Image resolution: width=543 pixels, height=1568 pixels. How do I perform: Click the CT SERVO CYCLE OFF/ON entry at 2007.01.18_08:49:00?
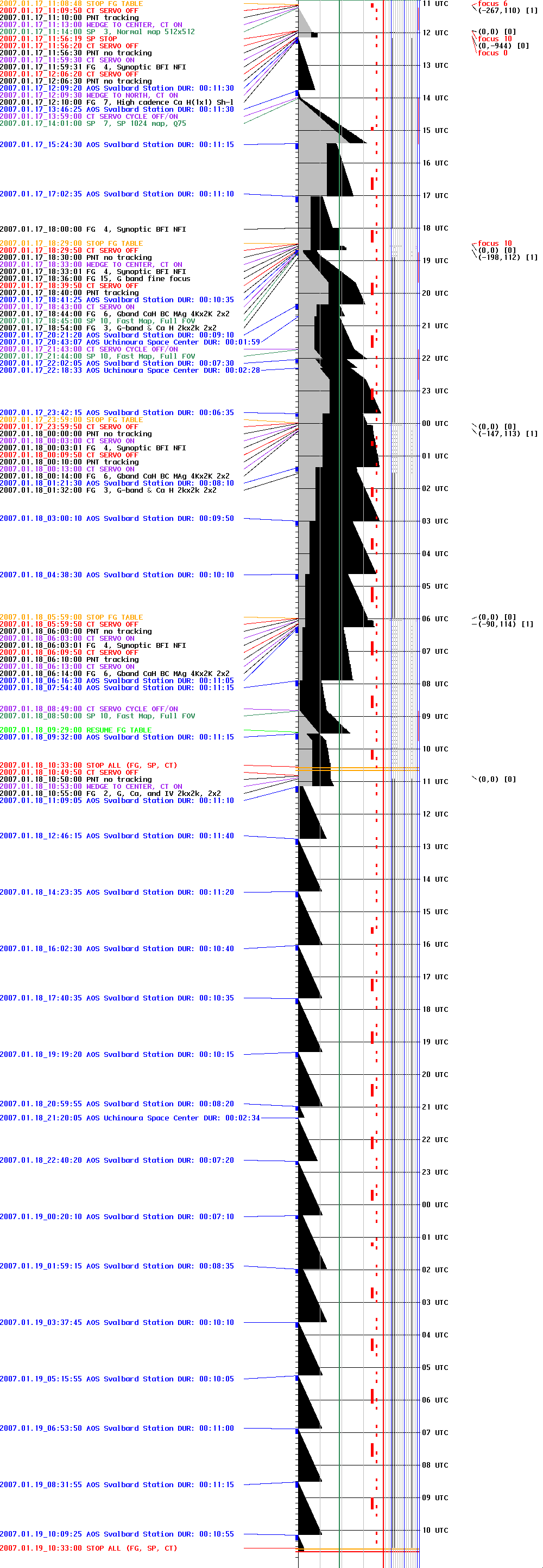(x=89, y=709)
